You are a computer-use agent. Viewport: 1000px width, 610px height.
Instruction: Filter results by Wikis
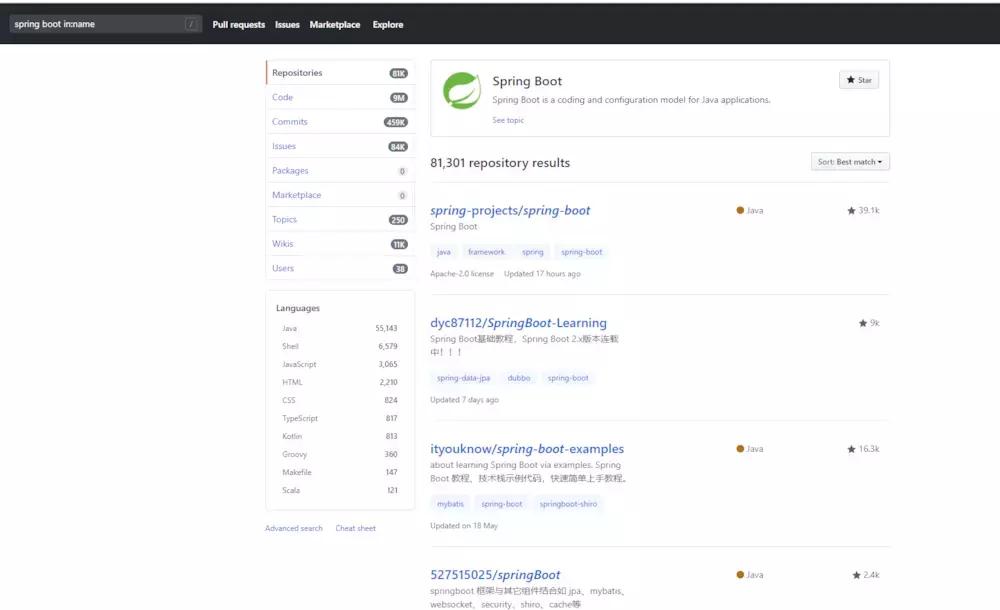pyautogui.click(x=282, y=243)
